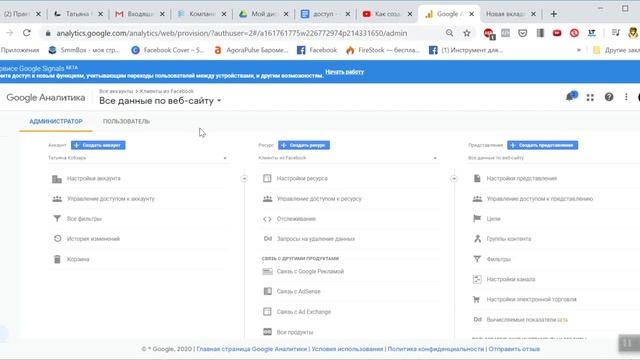Click the channel settings icon

point(477,279)
